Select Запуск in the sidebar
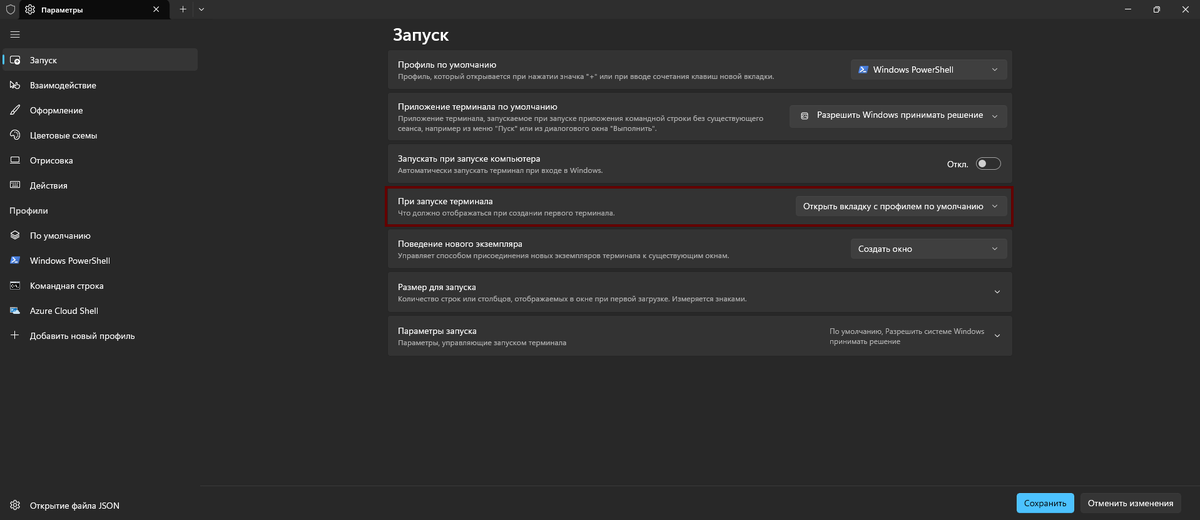 [100, 60]
